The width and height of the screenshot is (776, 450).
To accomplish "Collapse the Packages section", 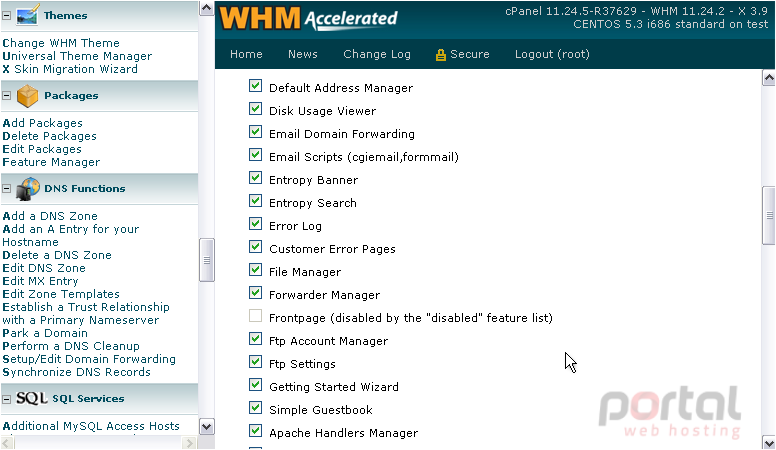I will pyautogui.click(x=6, y=96).
